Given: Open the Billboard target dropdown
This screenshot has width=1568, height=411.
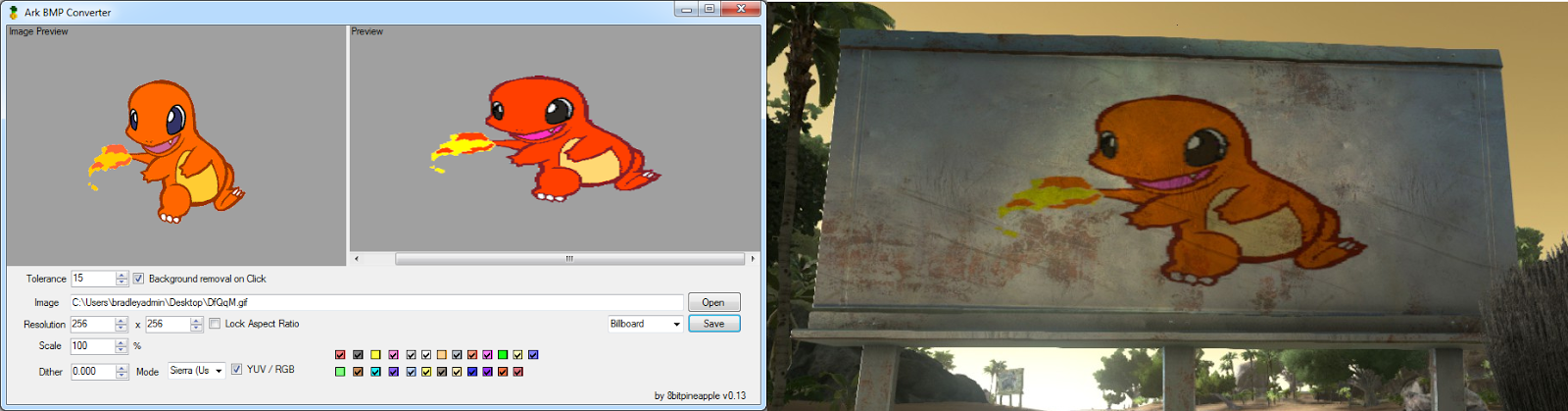Looking at the screenshot, I should tap(645, 324).
